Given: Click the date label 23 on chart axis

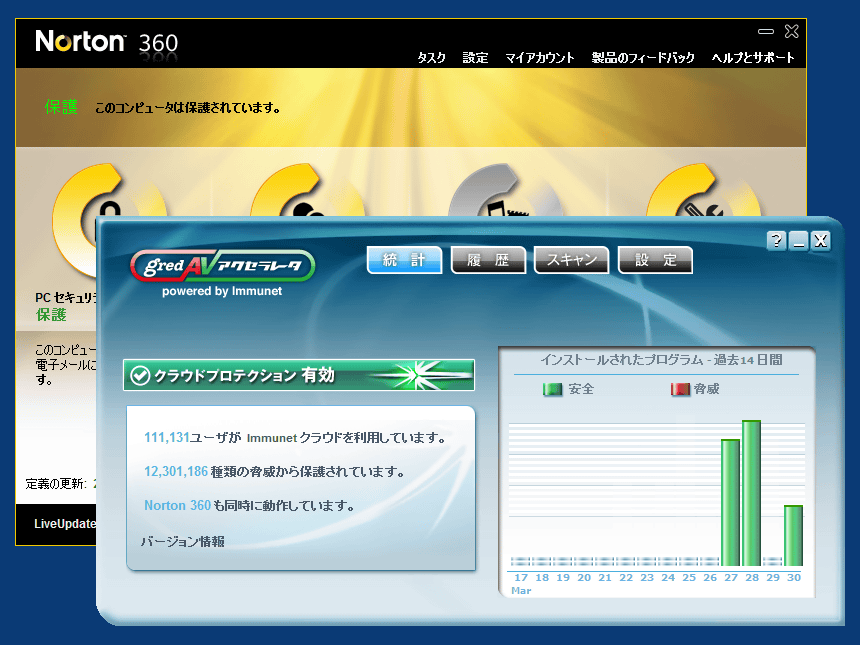Looking at the screenshot, I should (x=647, y=578).
